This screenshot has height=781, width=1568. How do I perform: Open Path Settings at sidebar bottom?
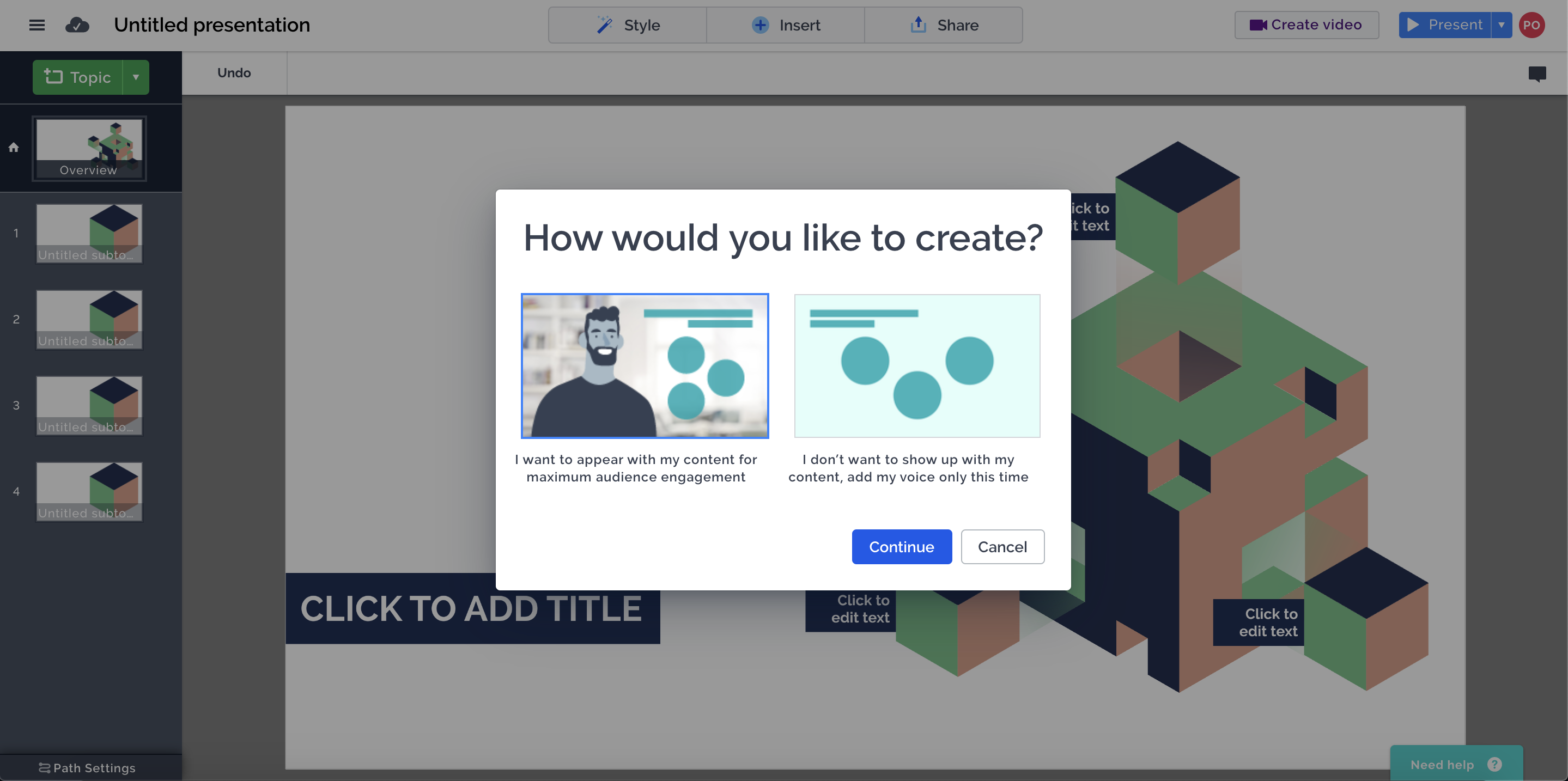click(x=88, y=767)
